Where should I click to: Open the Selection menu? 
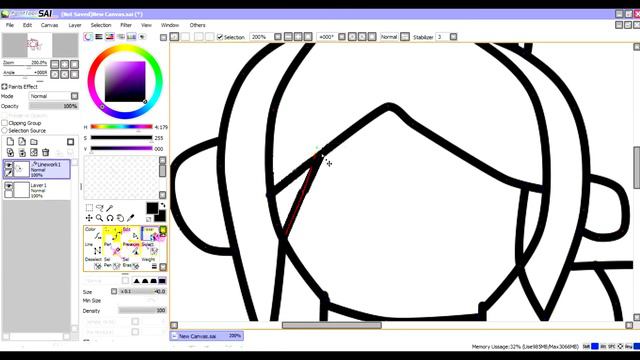pos(101,25)
